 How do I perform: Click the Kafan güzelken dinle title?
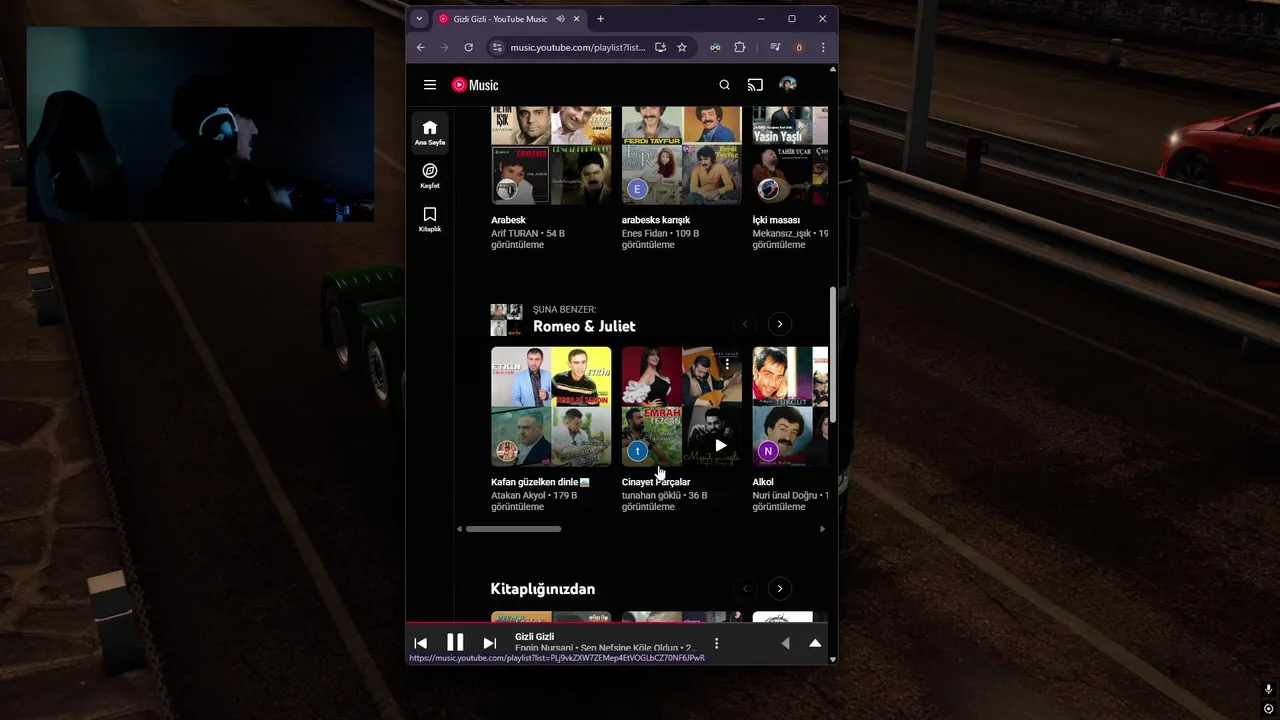point(540,482)
